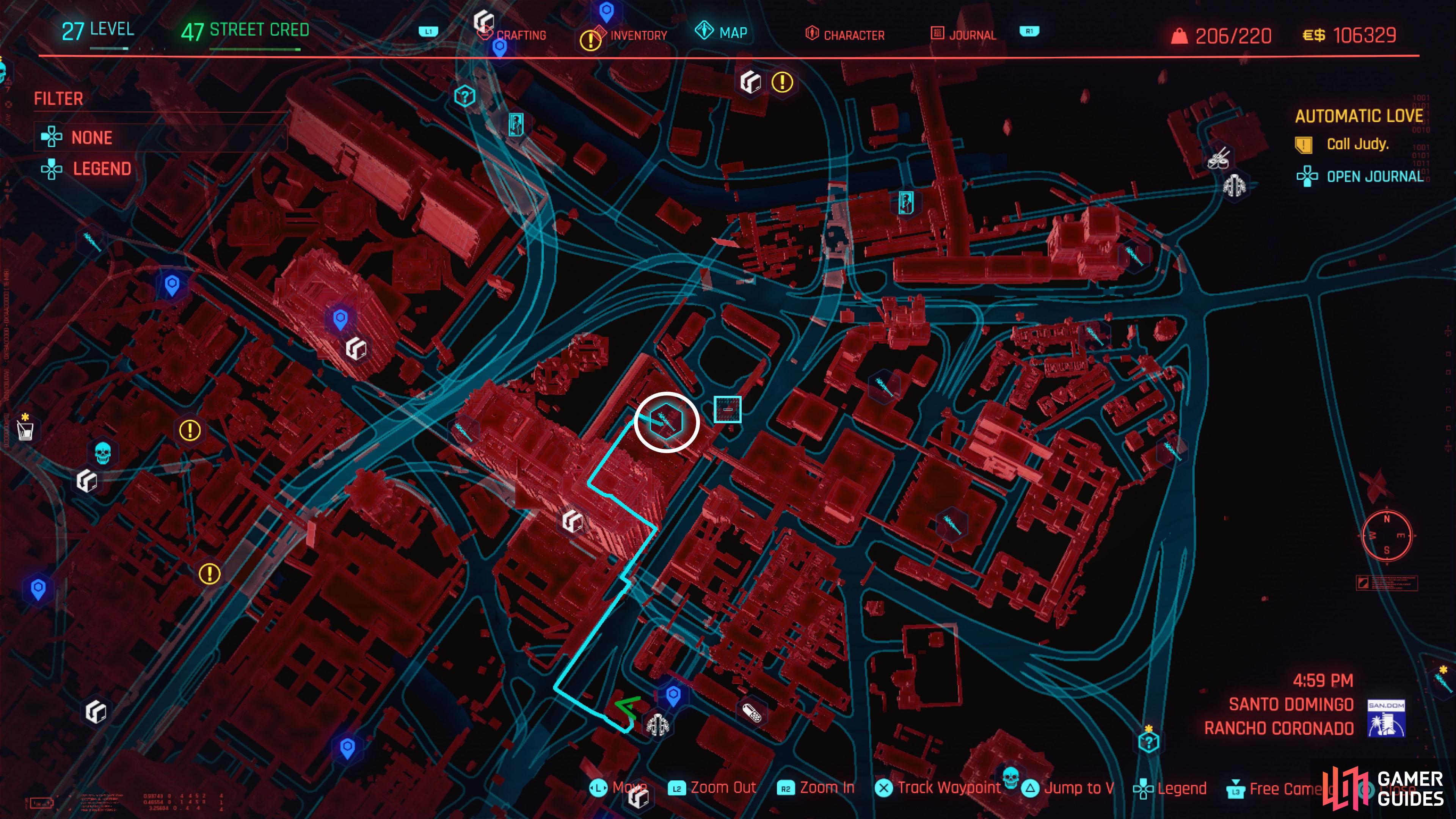Click the R1 shoulder button indicator
Image resolution: width=1456 pixels, height=819 pixels.
[x=1029, y=31]
